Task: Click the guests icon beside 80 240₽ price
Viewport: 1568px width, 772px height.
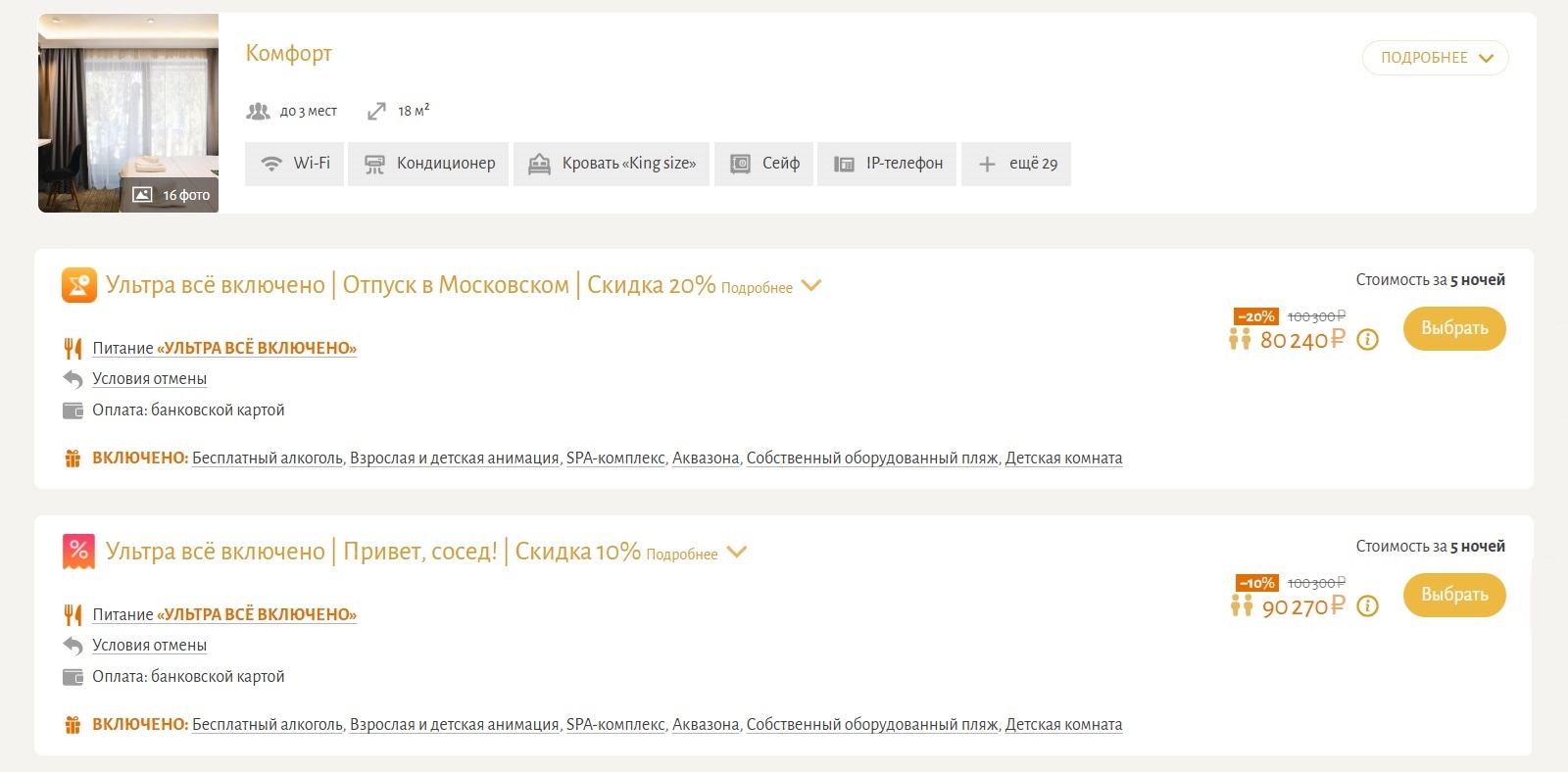Action: (1240, 339)
